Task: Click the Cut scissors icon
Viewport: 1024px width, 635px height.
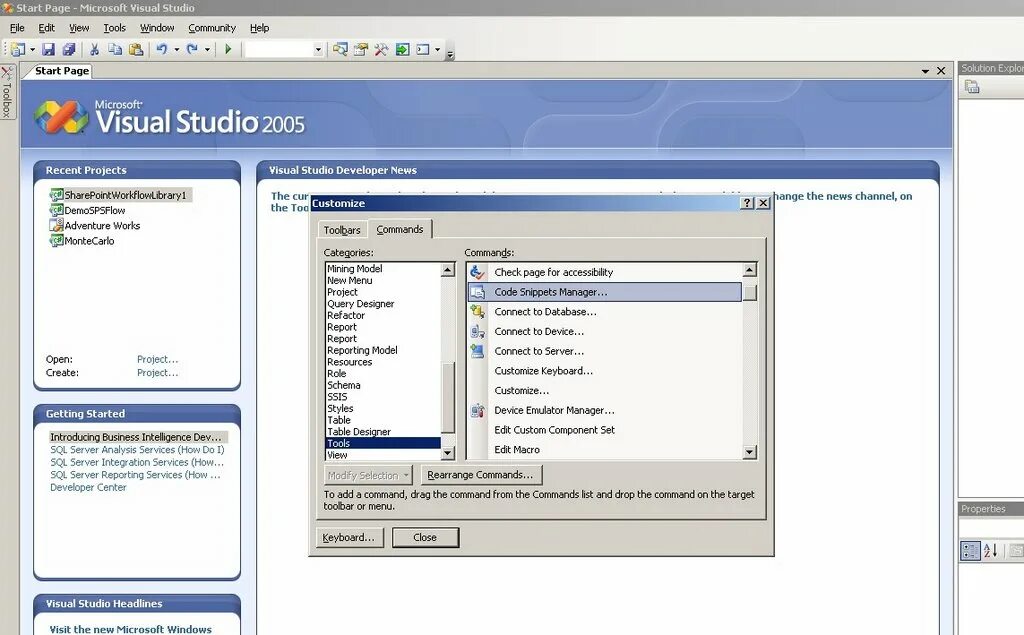Action: (94, 49)
